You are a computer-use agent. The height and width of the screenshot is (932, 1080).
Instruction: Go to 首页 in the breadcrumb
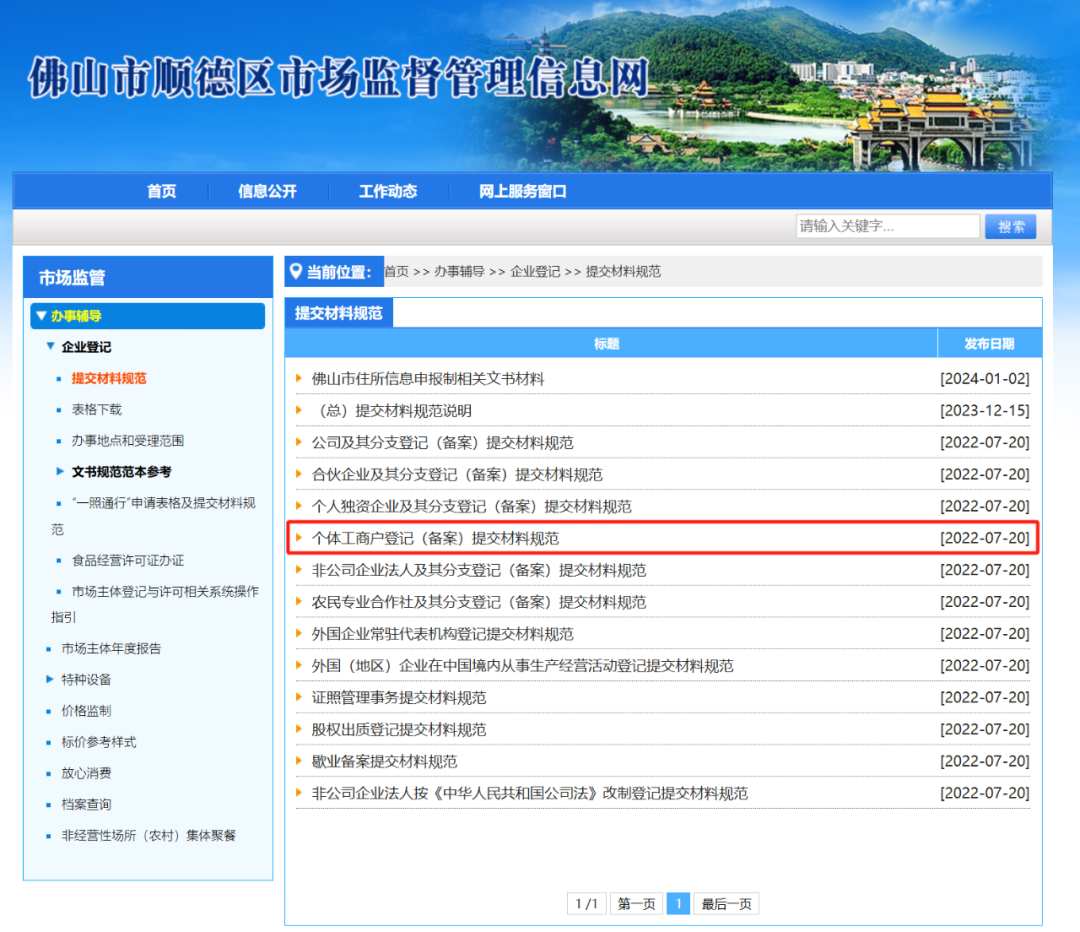(x=396, y=271)
